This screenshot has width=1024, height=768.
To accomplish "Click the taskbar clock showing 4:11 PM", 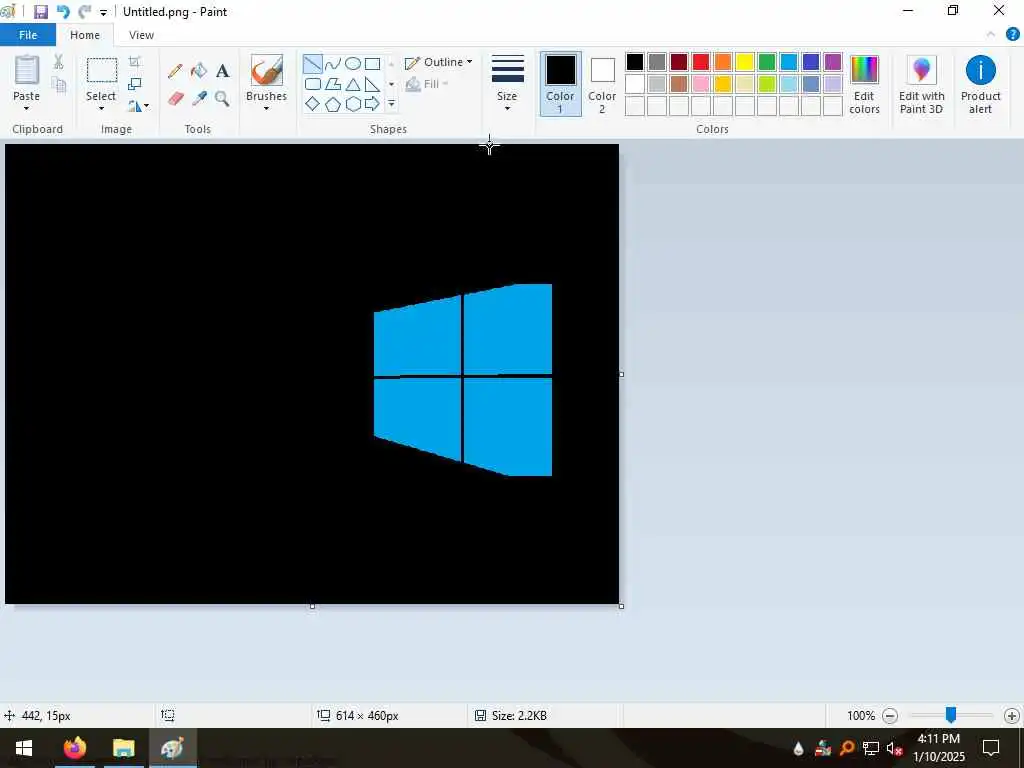I will point(938,748).
